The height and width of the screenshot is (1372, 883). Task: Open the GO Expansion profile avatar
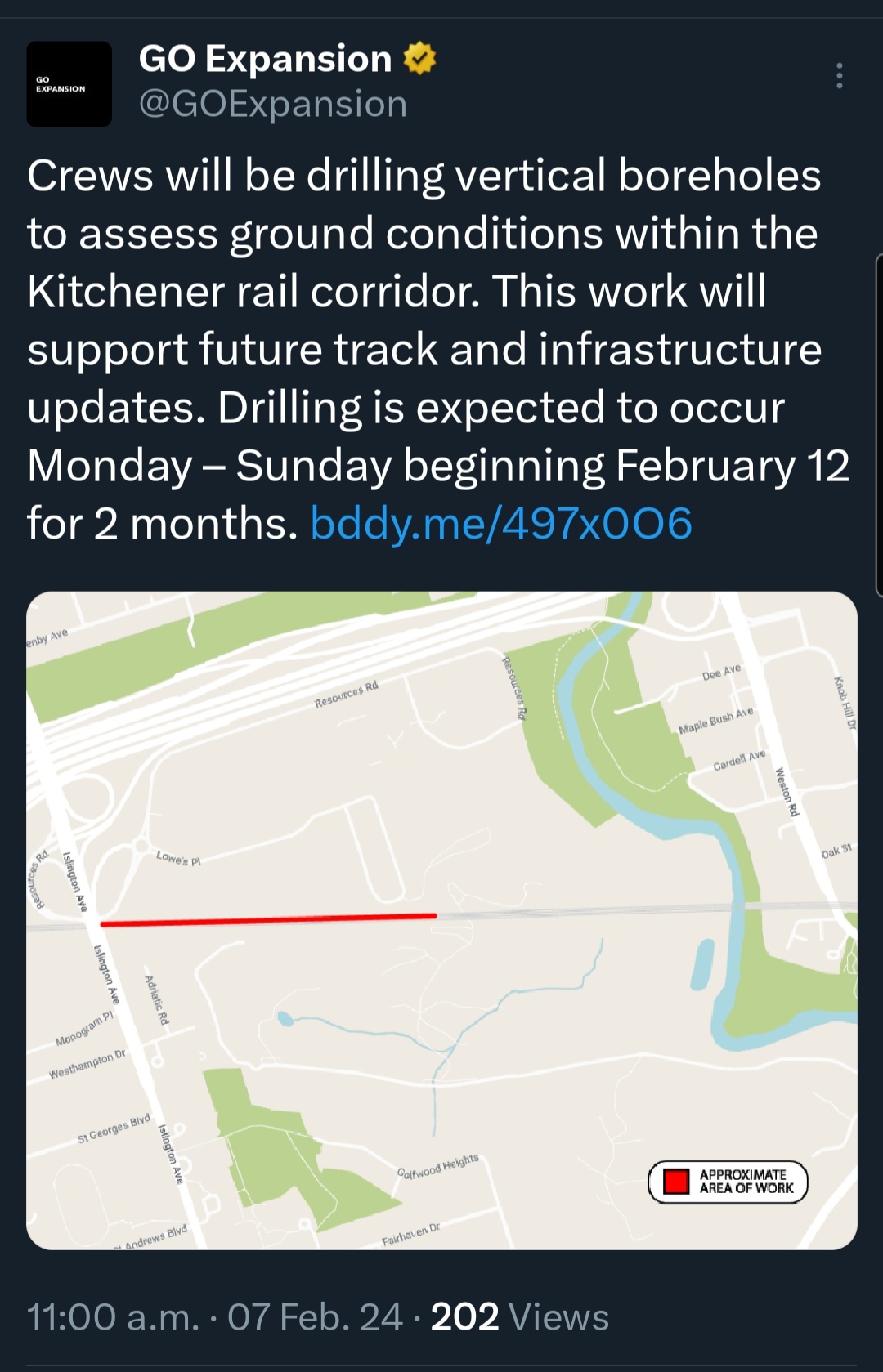(69, 84)
